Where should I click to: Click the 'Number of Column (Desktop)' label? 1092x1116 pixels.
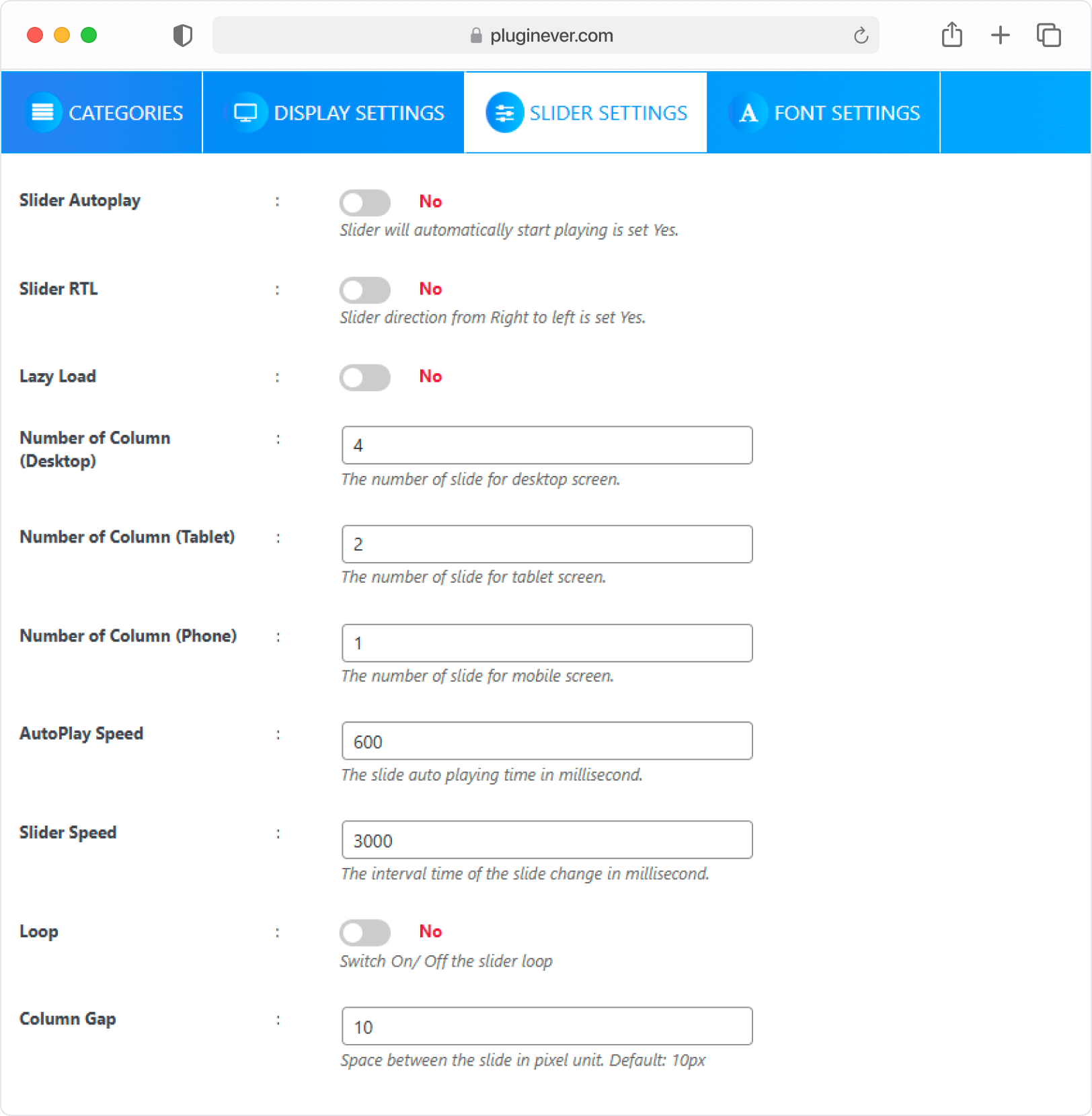(95, 449)
